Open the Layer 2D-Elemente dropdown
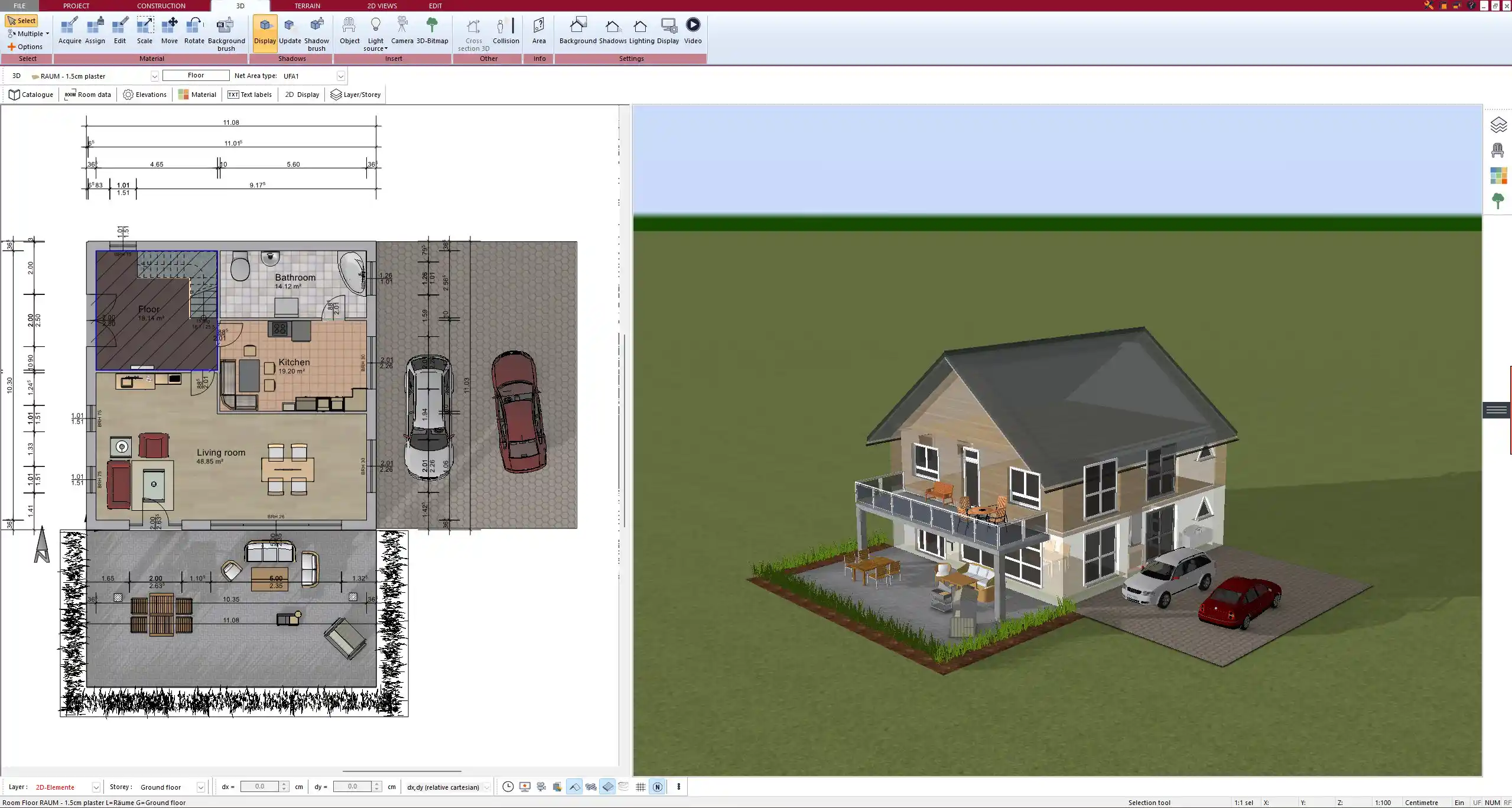Screen dimensions: 1512x808 [96, 787]
